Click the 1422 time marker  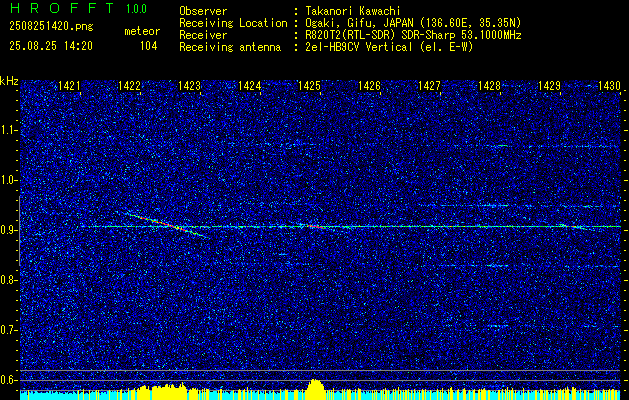(x=130, y=85)
